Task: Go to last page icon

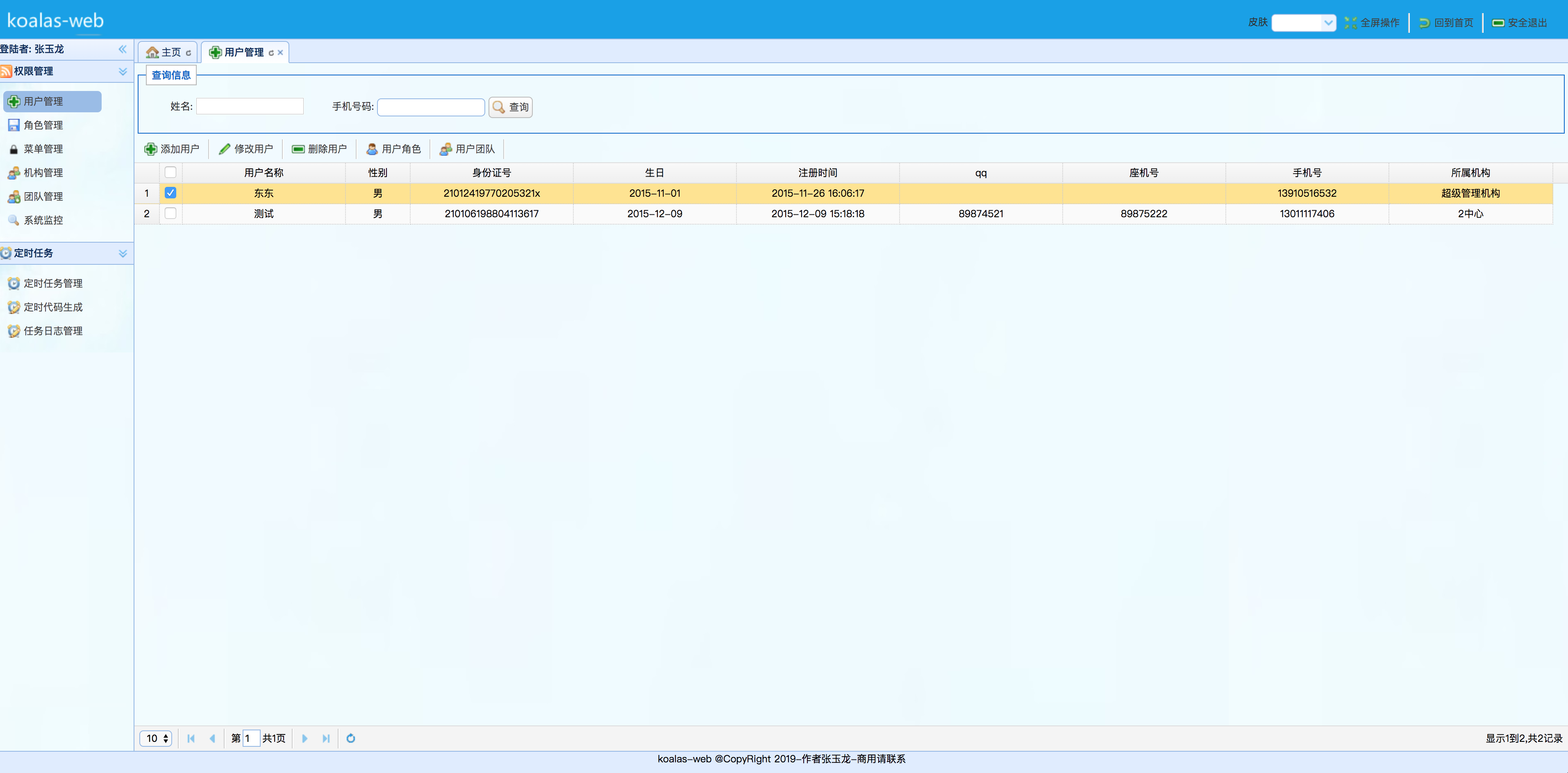Action: pos(326,738)
